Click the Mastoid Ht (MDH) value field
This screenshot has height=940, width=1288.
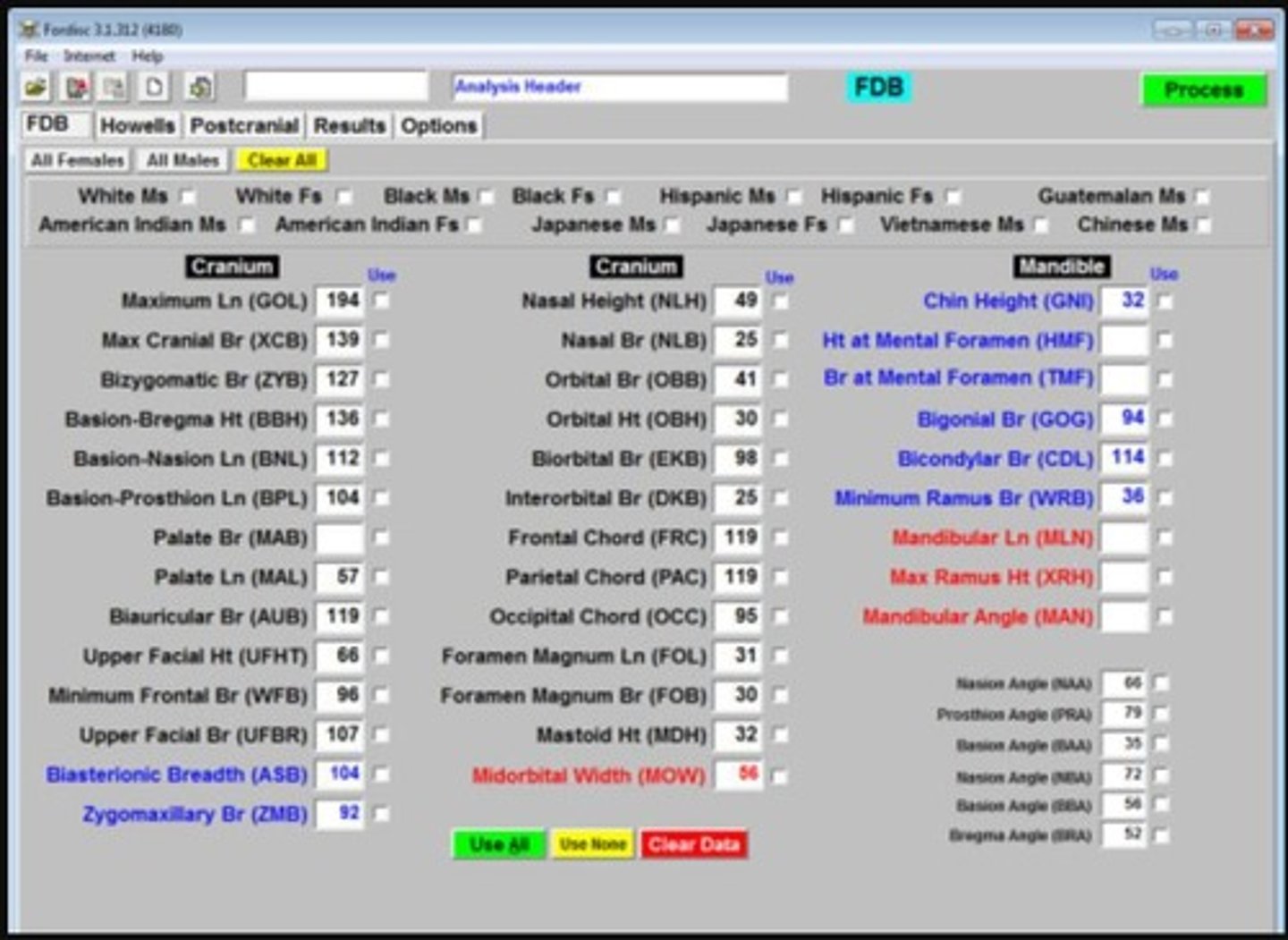click(x=738, y=735)
